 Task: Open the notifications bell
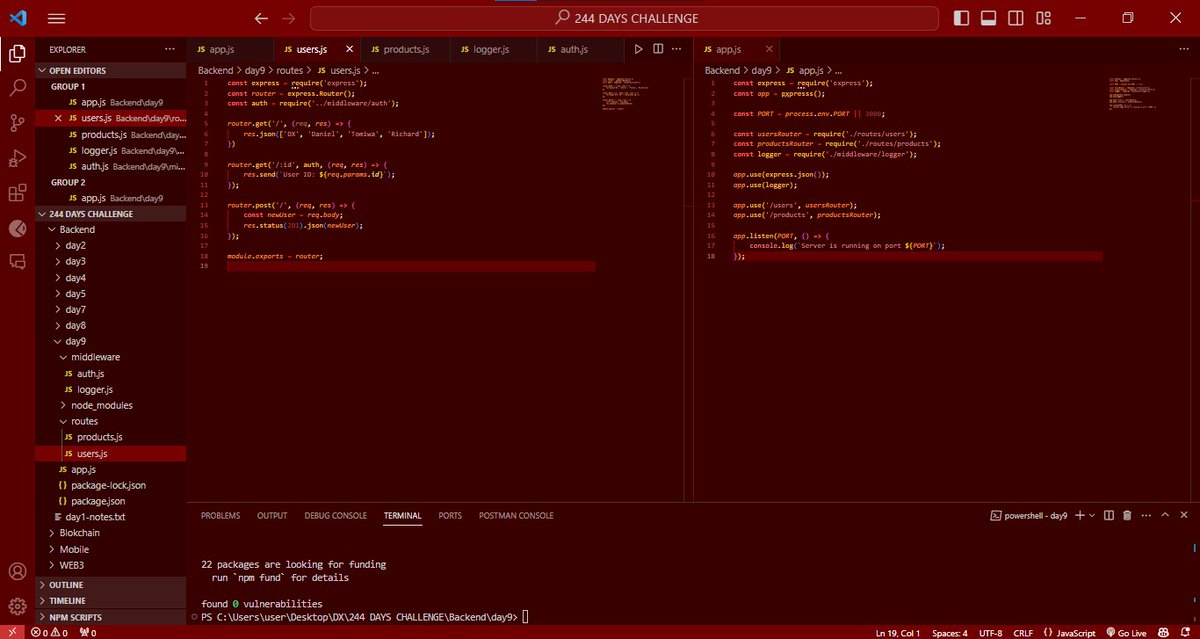click(x=1184, y=632)
